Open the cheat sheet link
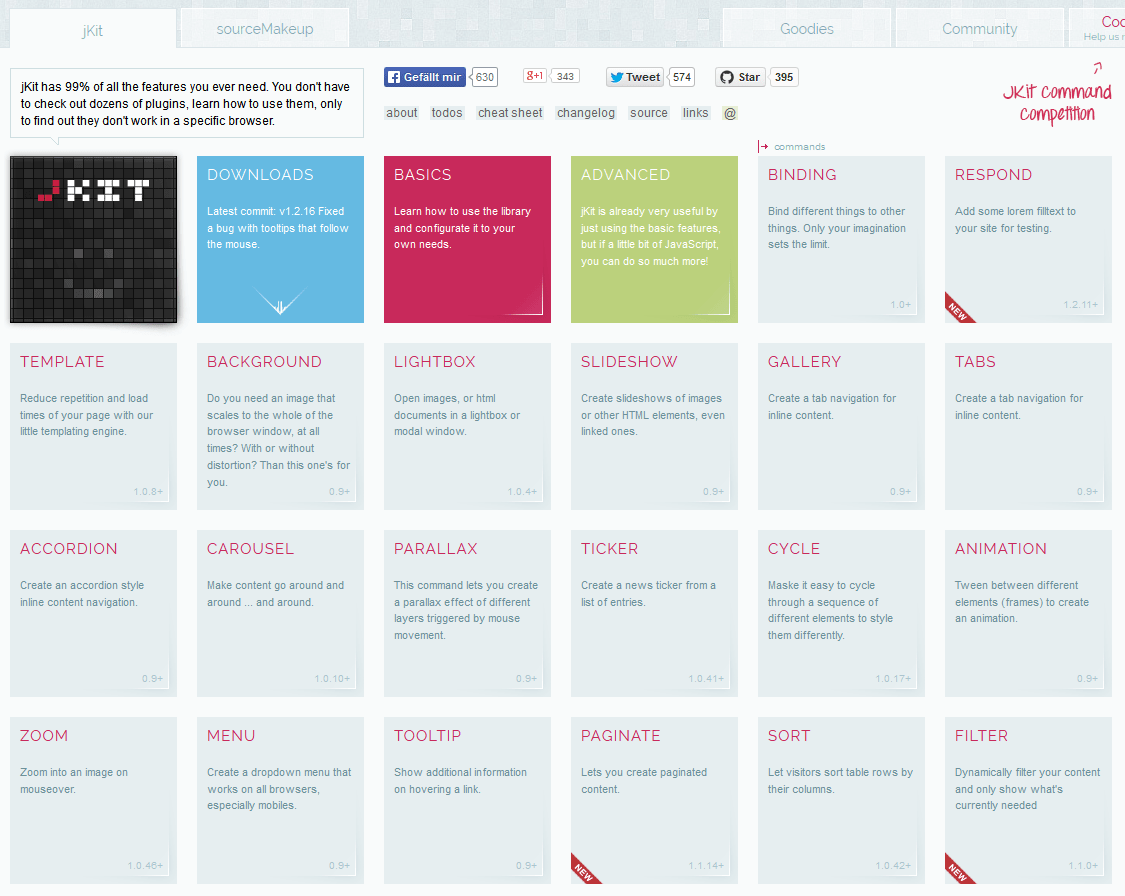Image resolution: width=1125 pixels, height=896 pixels. pyautogui.click(x=509, y=113)
